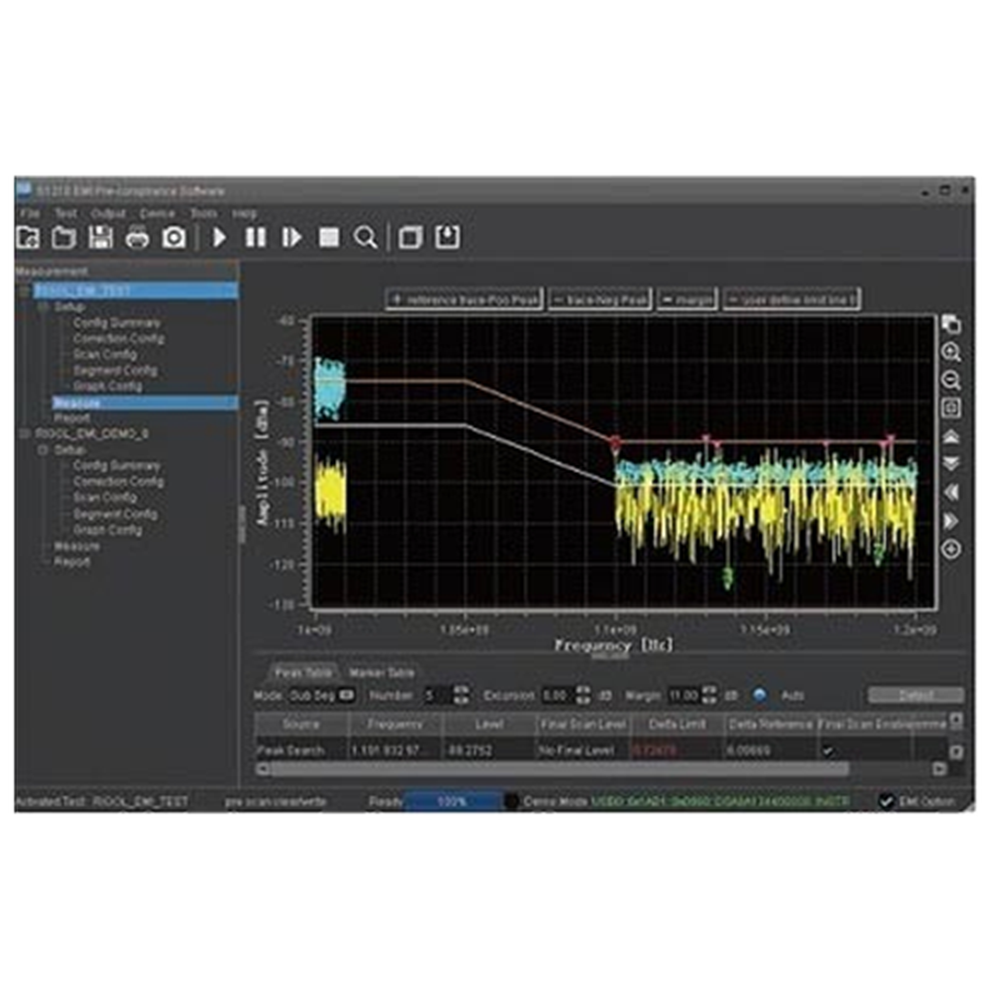The image size is (1000, 1000).
Task: Click the Detect button
Action: [x=916, y=695]
